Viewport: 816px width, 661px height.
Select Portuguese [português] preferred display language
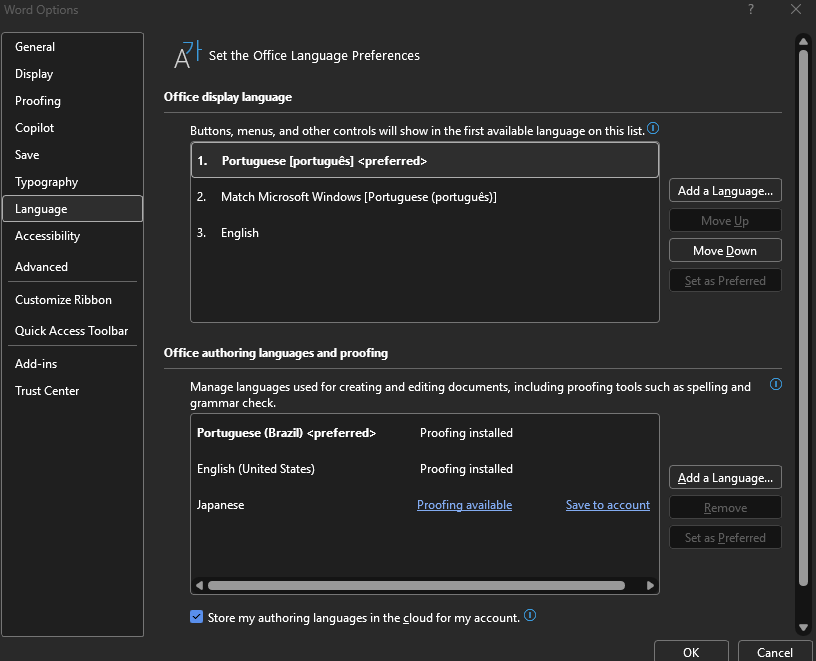(x=425, y=161)
